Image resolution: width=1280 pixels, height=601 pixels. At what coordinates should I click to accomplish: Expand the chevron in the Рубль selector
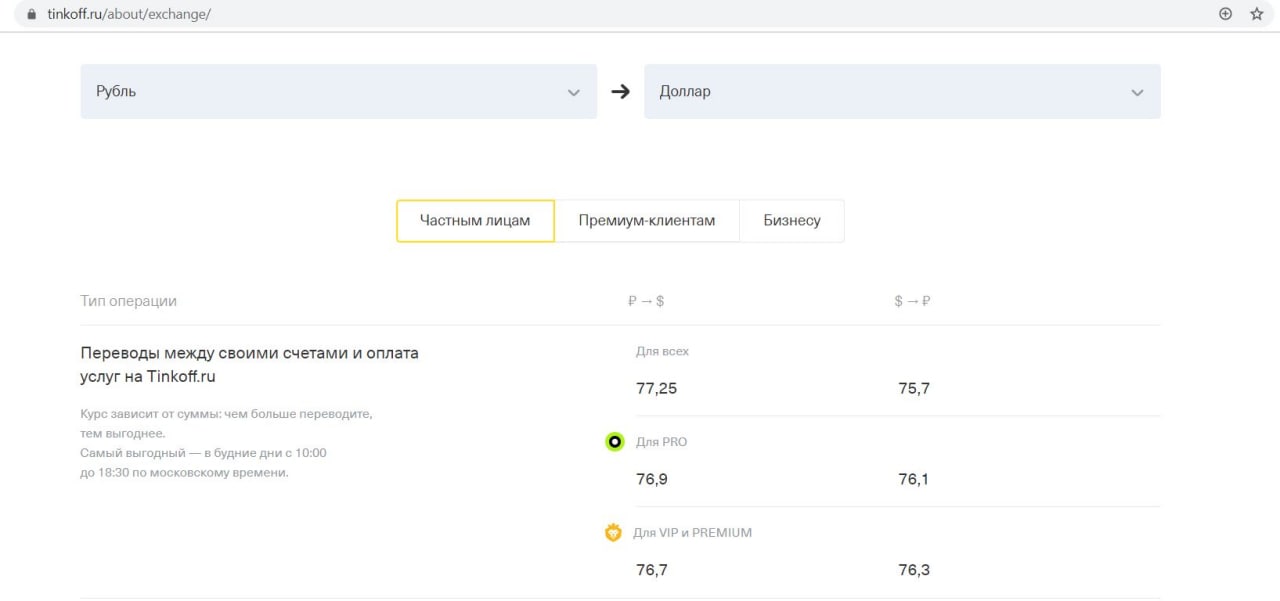tap(574, 92)
